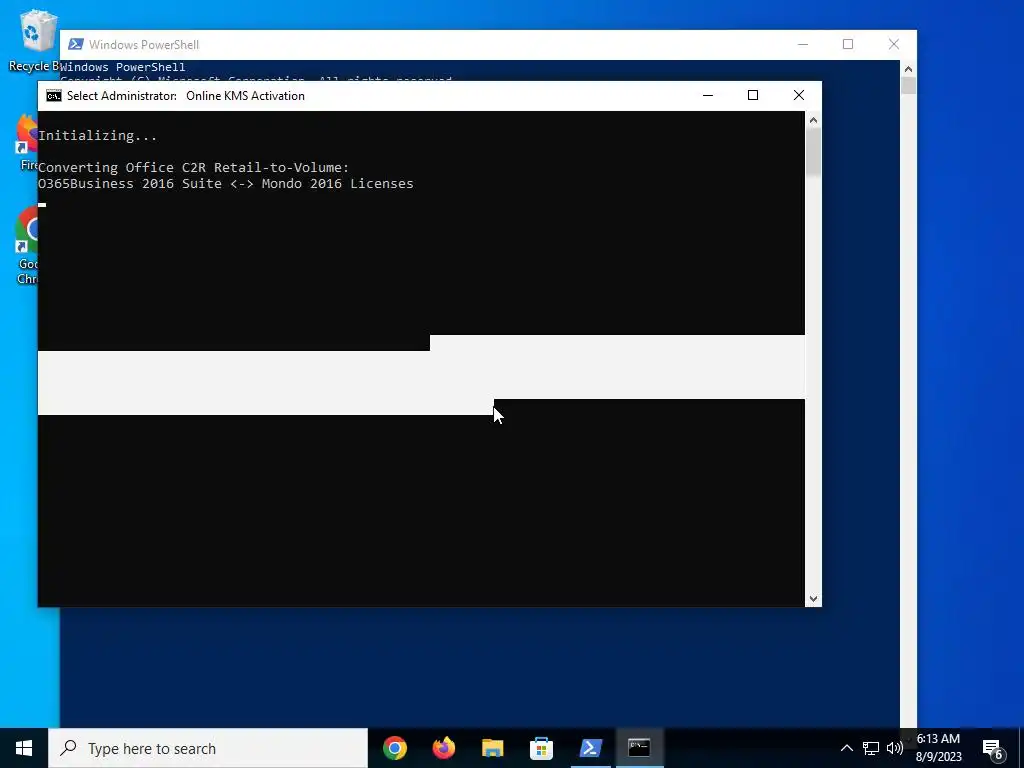Close the Online KMS Activation window
The height and width of the screenshot is (768, 1024).
[x=799, y=95]
